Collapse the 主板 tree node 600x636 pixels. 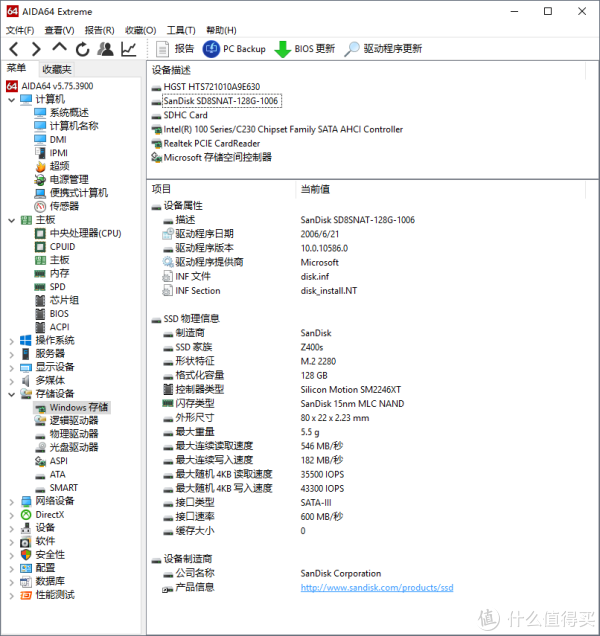tap(11, 220)
